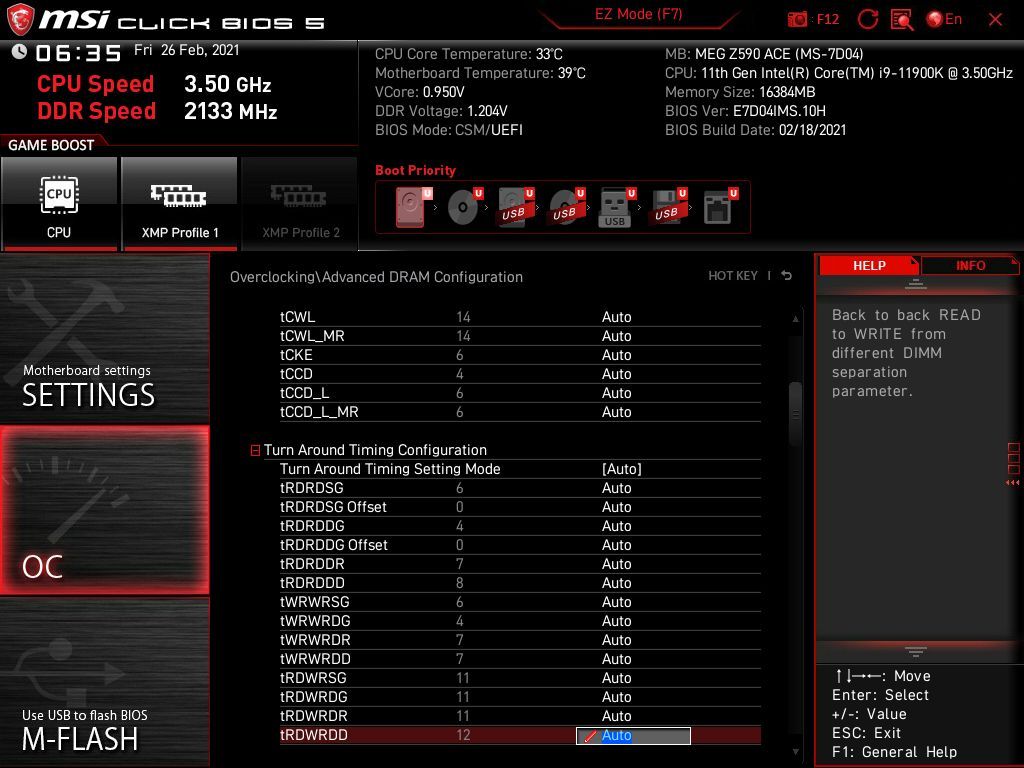Screen dimensions: 1024x768
Task: Select the USB floppy boot priority device
Action: pyautogui.click(x=668, y=207)
